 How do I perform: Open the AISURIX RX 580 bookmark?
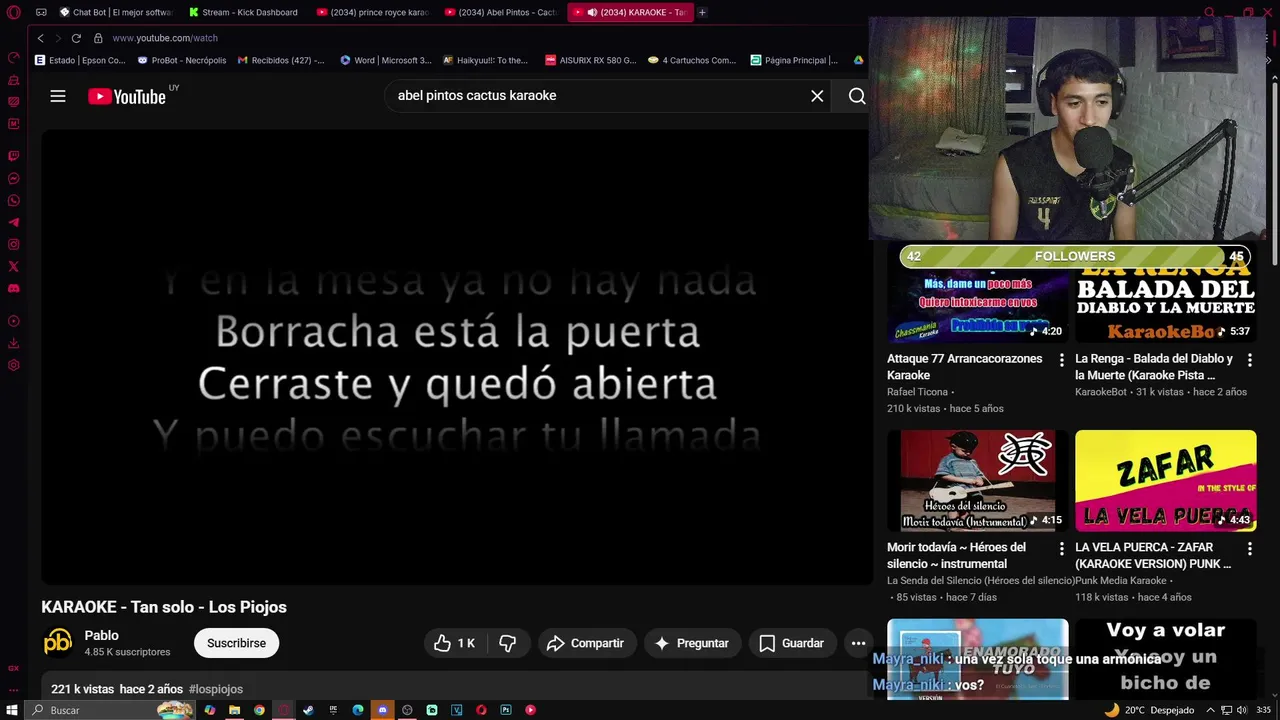(x=590, y=60)
